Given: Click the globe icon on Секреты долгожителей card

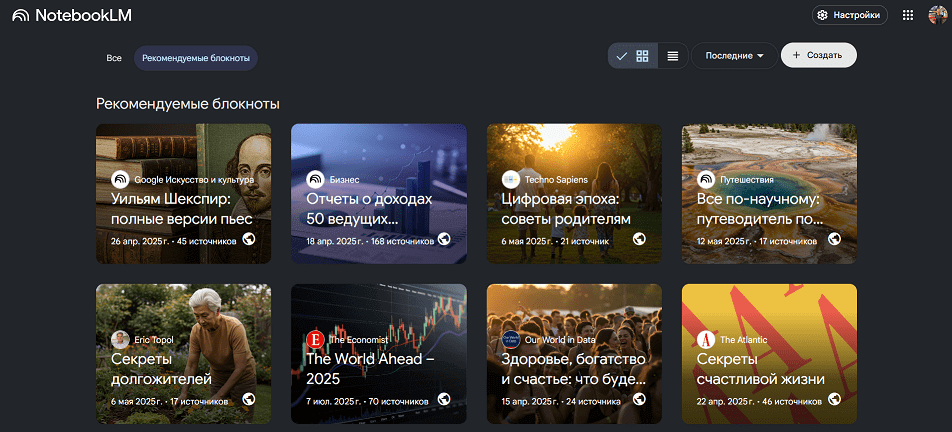Looking at the screenshot, I should click(x=248, y=399).
